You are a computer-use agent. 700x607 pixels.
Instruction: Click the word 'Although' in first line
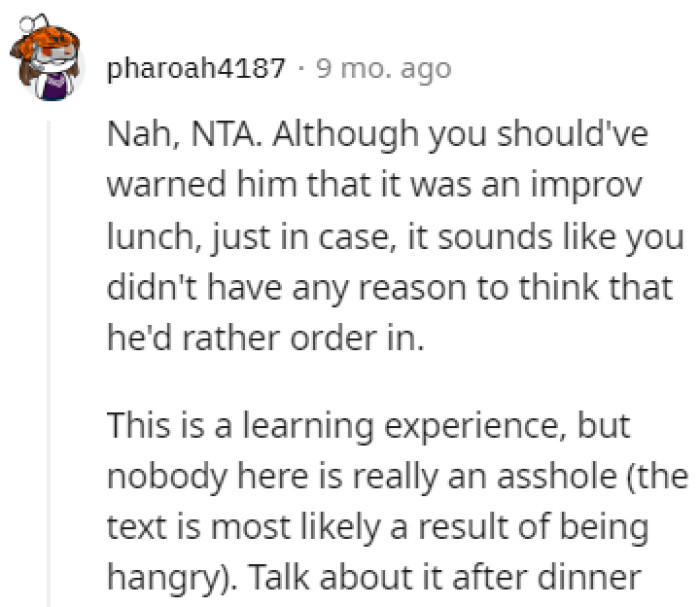tap(345, 135)
